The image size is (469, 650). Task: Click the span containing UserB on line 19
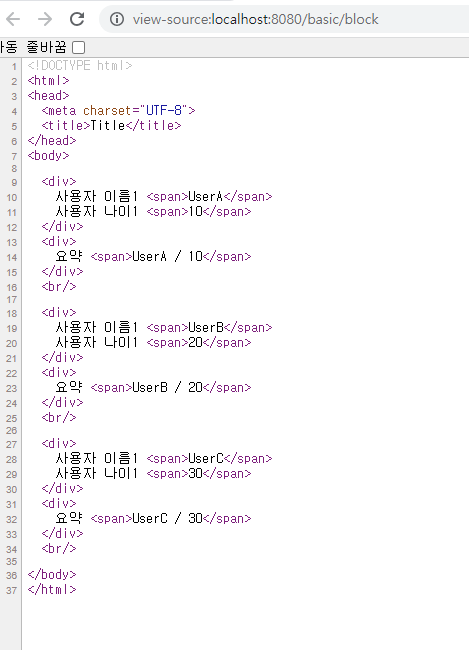pos(209,327)
